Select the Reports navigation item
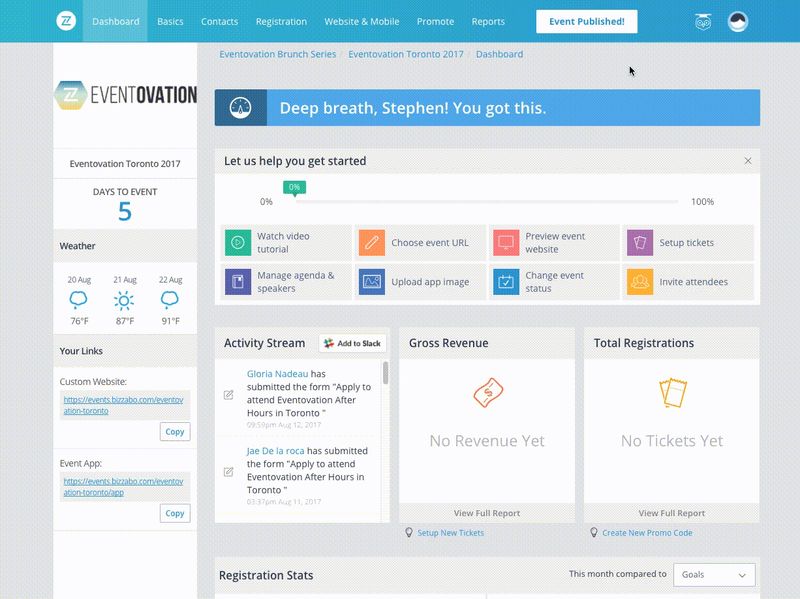 (489, 20)
